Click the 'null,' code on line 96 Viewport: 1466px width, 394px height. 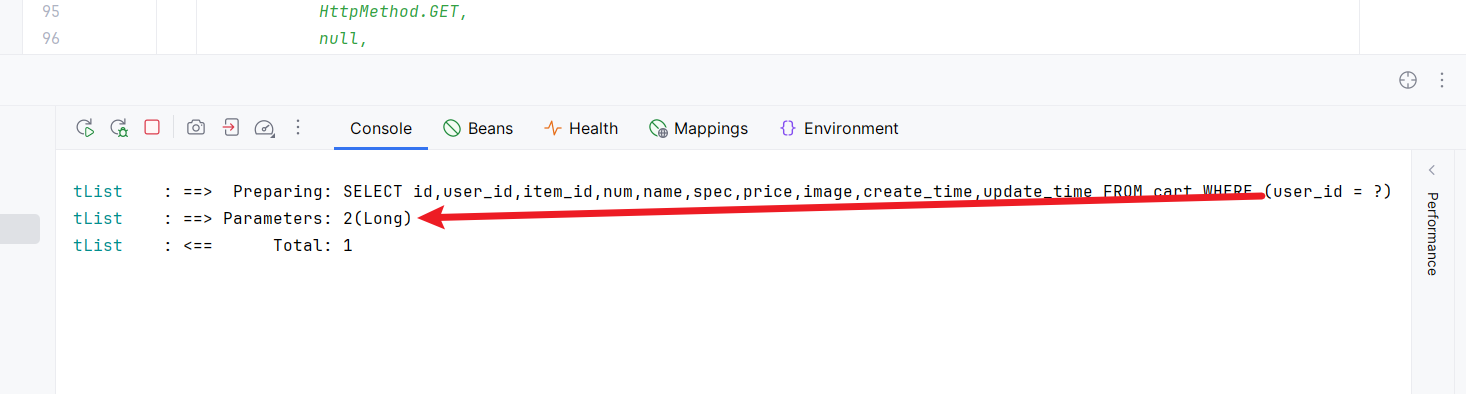point(344,39)
